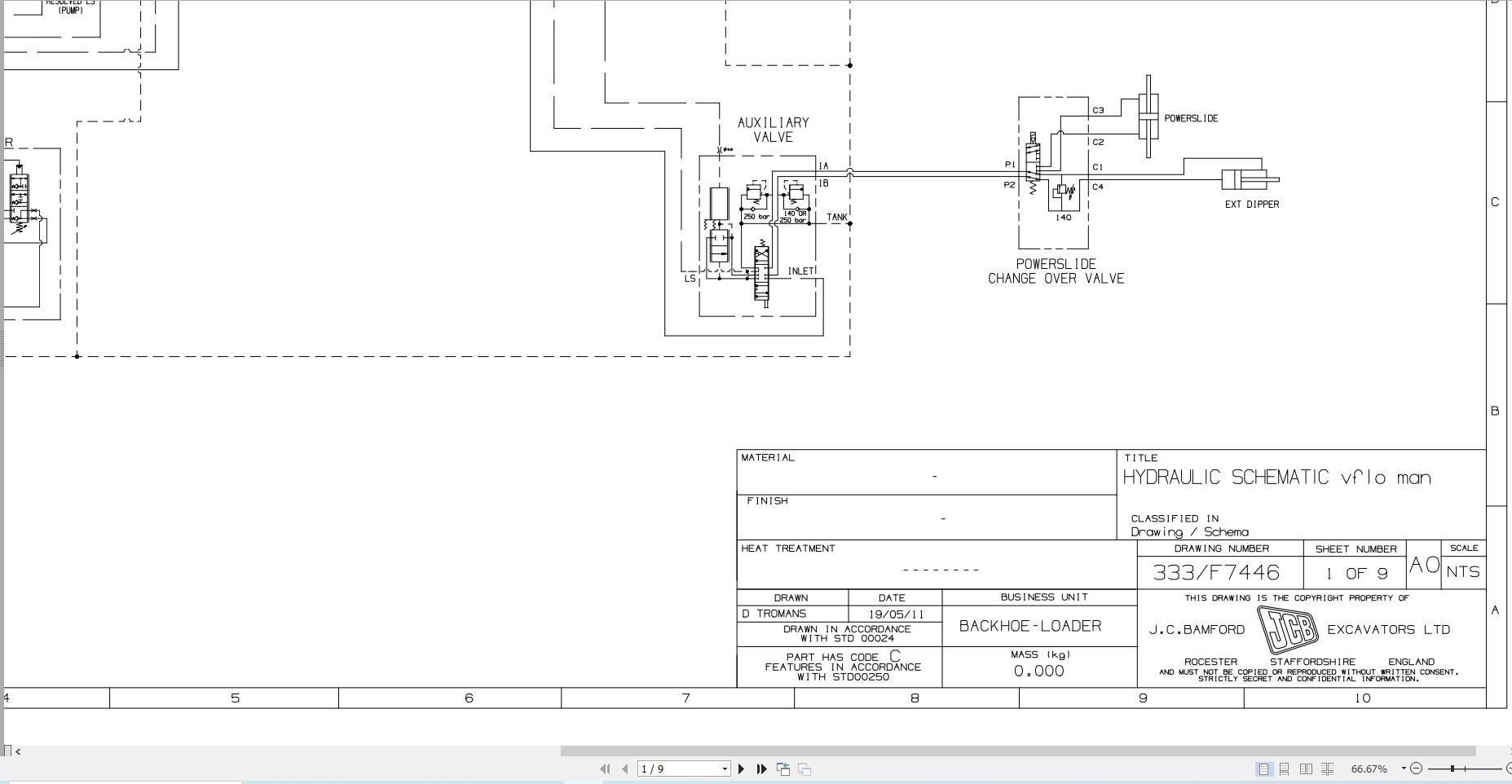Click the zoom out minus button
This screenshot has width=1512, height=784.
(1416, 769)
